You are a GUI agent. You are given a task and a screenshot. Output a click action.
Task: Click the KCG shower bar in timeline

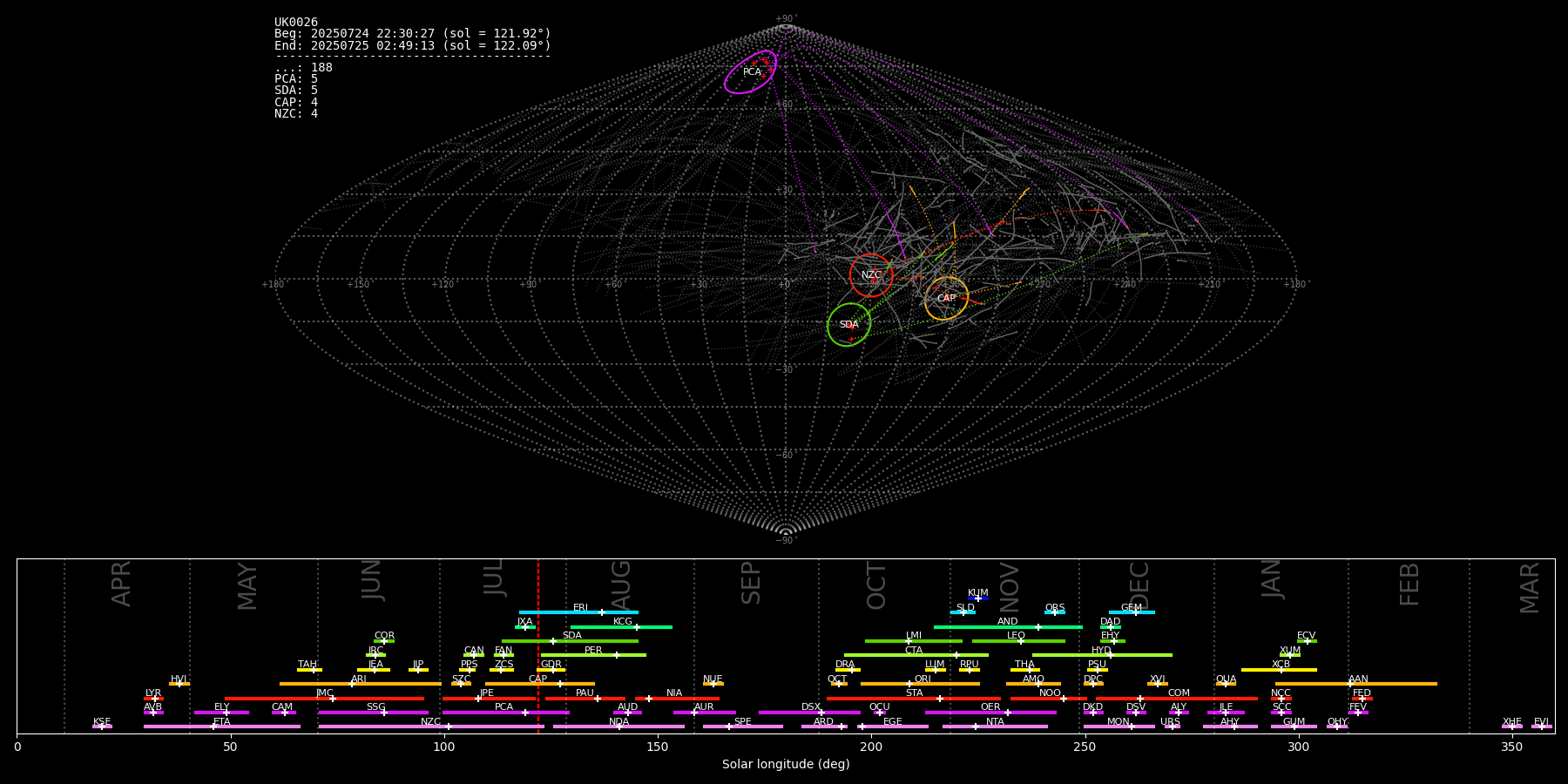pyautogui.click(x=621, y=626)
